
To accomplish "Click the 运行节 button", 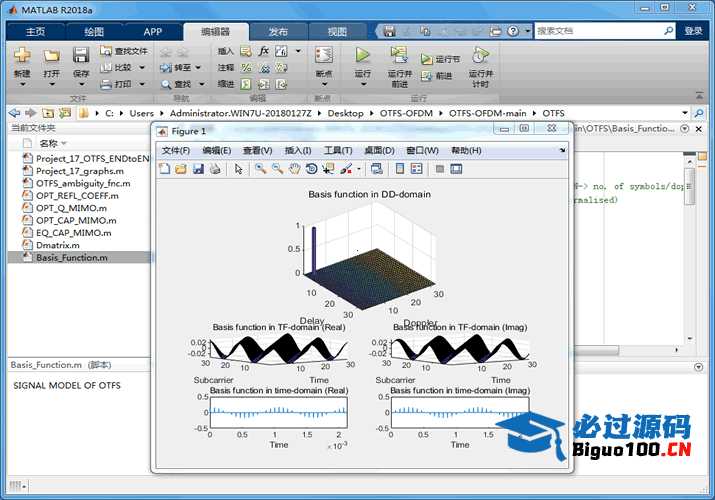I will tap(440, 59).
